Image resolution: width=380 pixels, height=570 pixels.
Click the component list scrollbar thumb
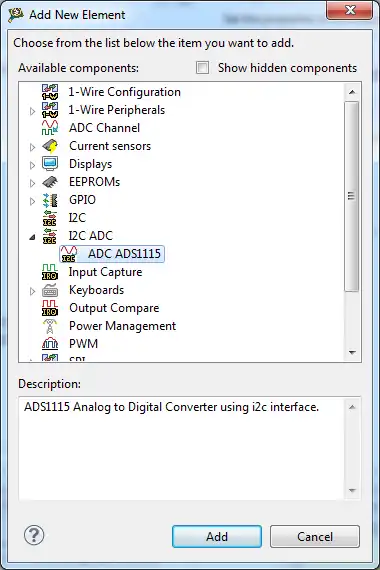351,196
